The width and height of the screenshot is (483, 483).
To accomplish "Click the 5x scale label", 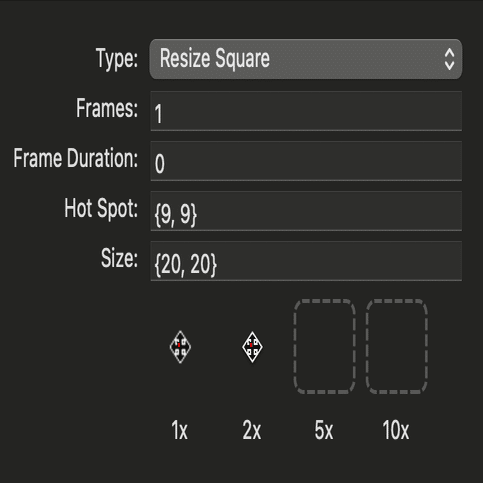I will tap(324, 430).
